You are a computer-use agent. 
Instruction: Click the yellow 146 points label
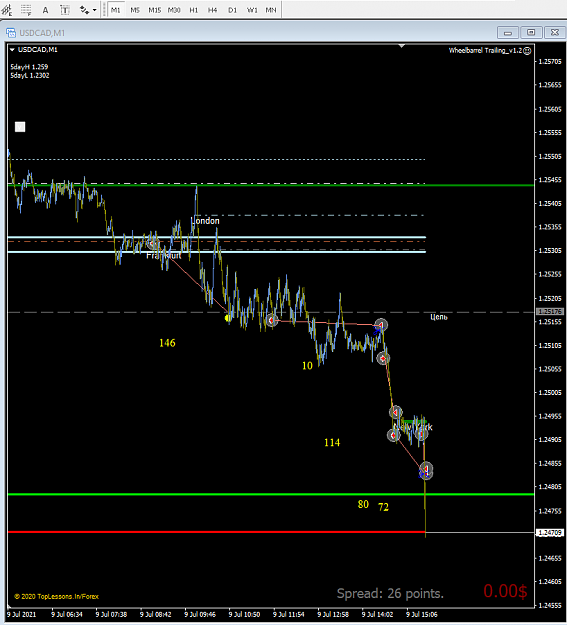click(167, 343)
